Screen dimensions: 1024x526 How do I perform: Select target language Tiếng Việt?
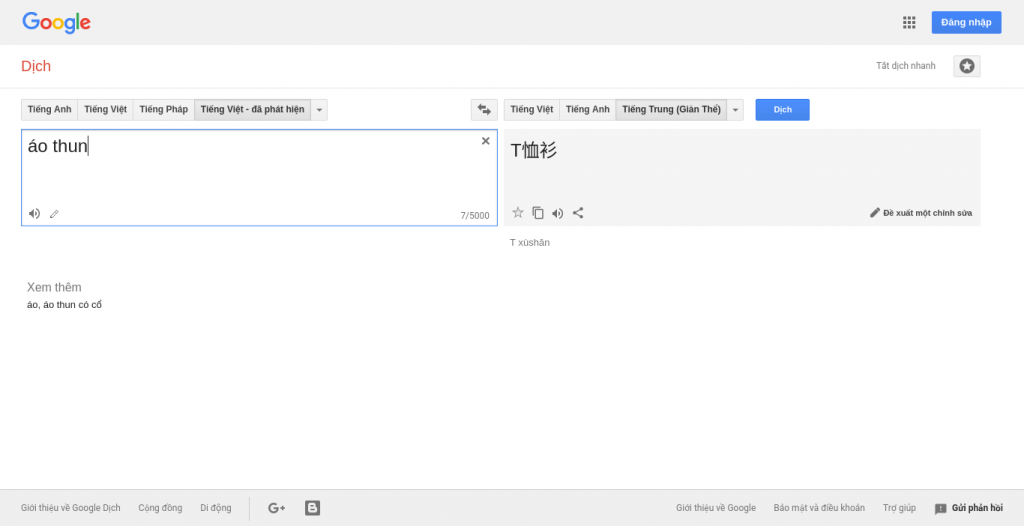(532, 110)
